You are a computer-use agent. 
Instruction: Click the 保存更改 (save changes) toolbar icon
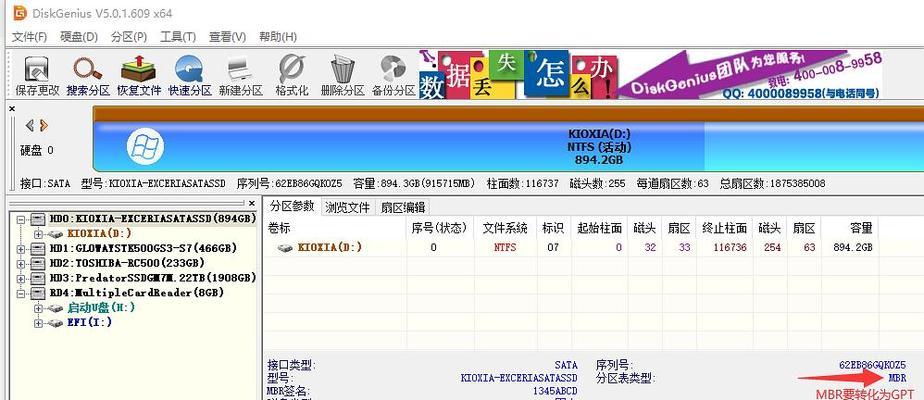point(37,75)
